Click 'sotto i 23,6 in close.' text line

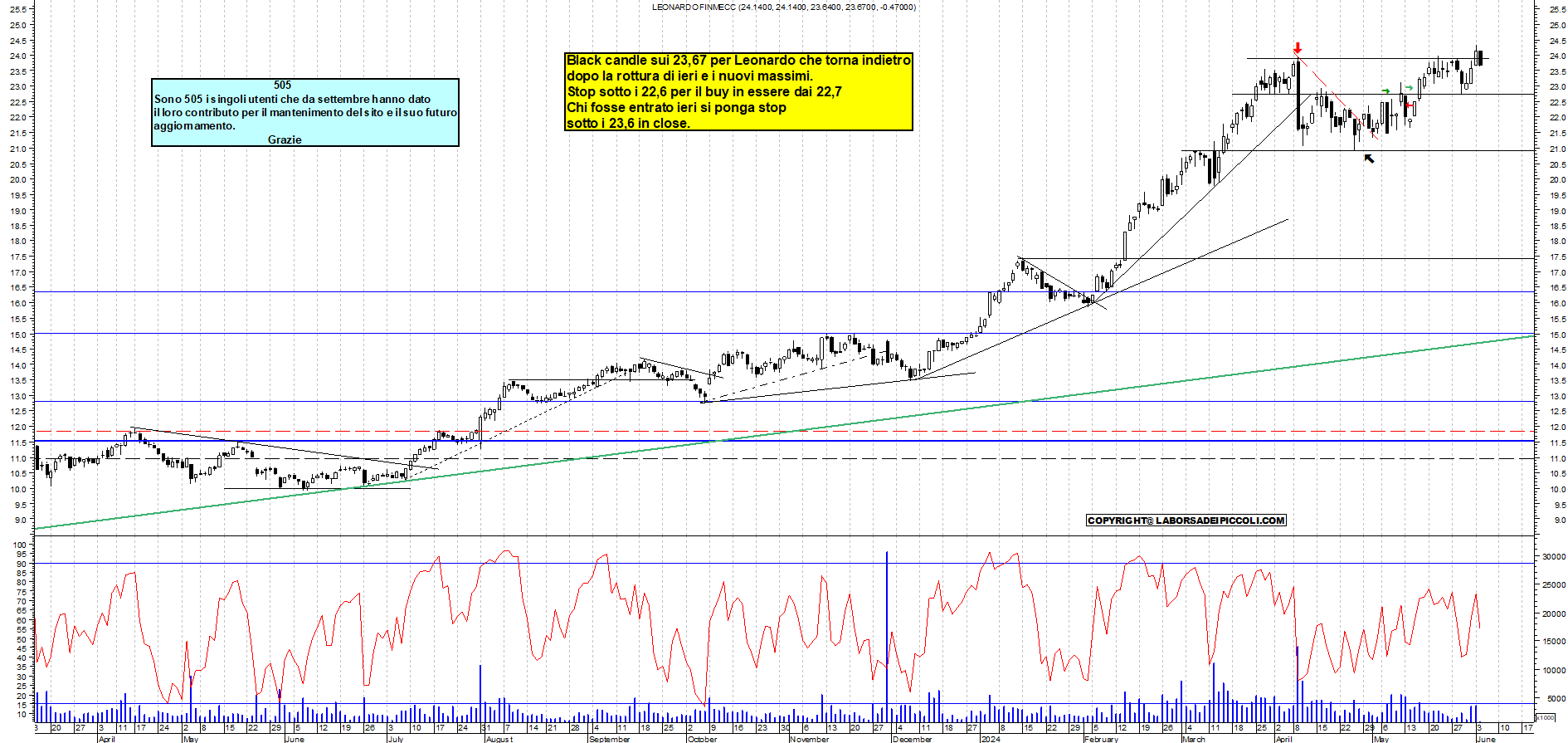pos(628,123)
